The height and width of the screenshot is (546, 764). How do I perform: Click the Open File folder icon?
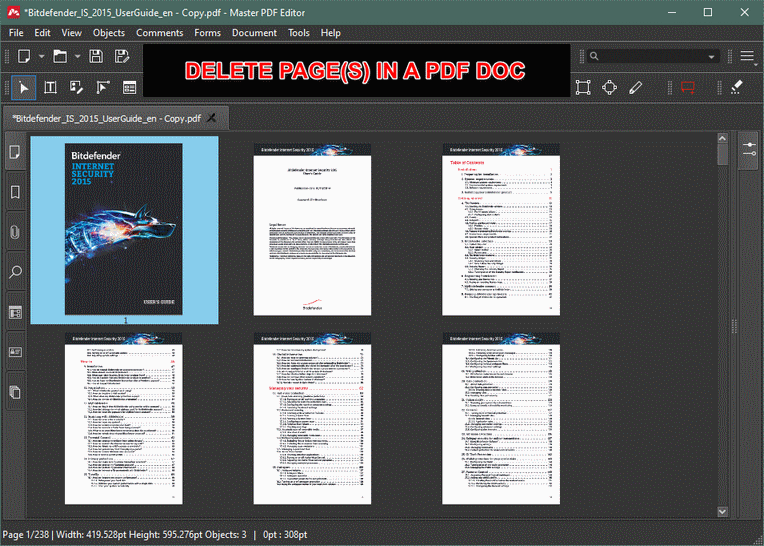[60, 56]
